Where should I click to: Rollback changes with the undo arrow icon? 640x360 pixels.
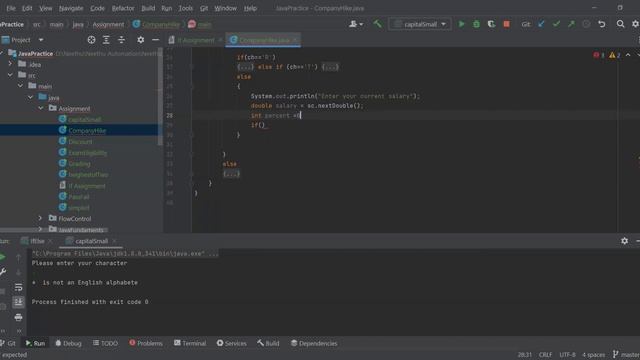pos(602,24)
